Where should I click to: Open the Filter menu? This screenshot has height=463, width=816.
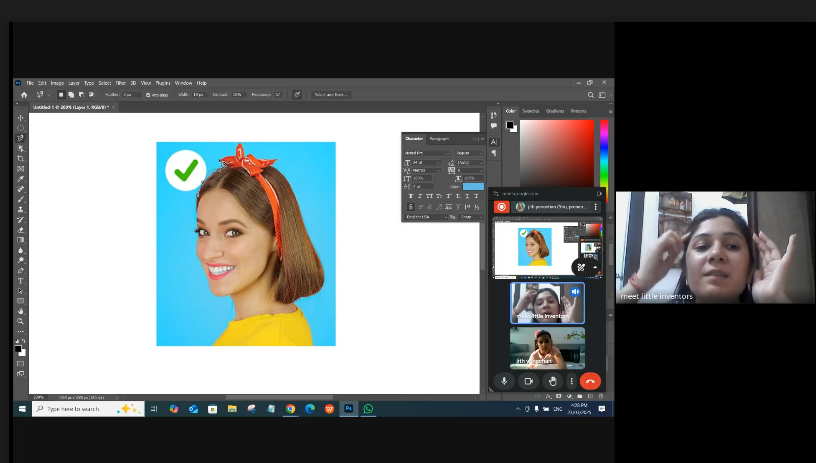(x=119, y=83)
